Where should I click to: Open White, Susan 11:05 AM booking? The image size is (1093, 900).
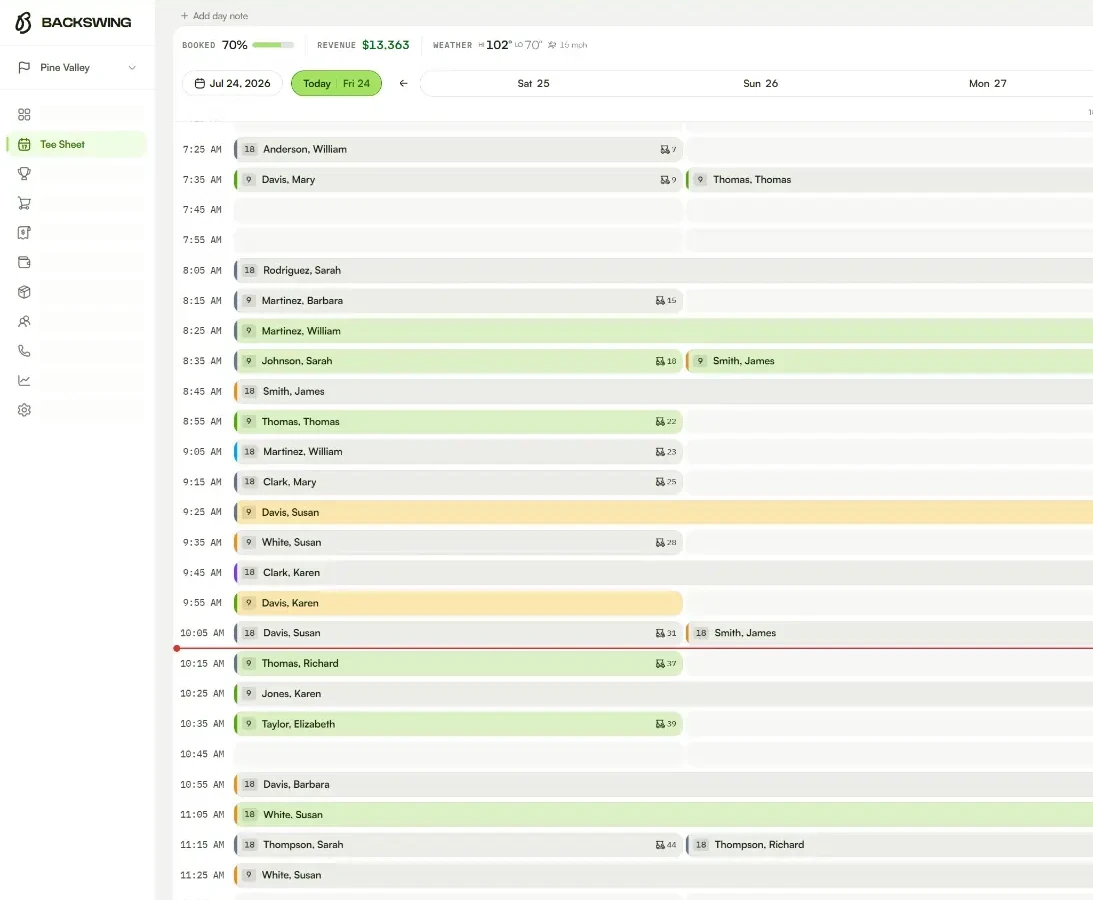pyautogui.click(x=664, y=814)
